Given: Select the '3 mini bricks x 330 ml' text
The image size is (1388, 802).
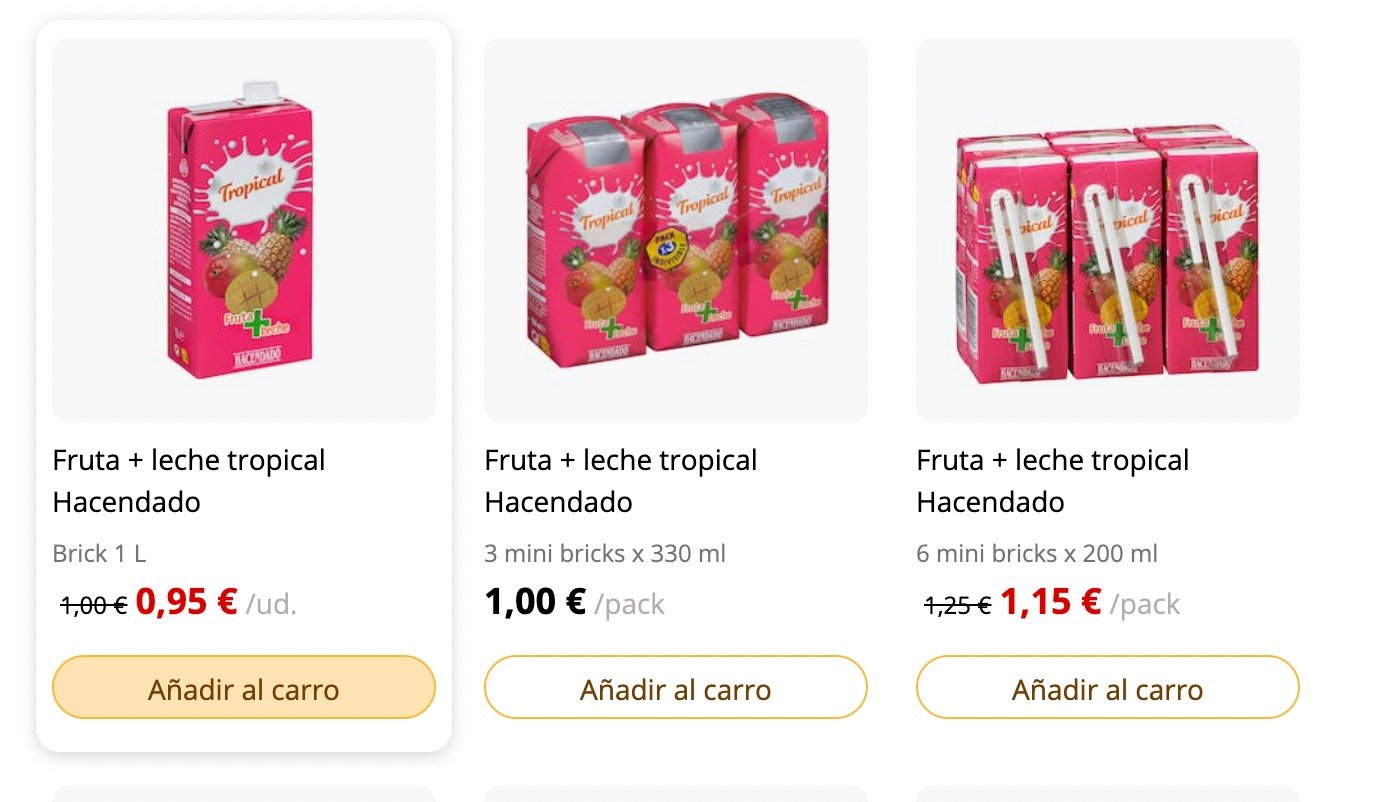Looking at the screenshot, I should point(605,553).
